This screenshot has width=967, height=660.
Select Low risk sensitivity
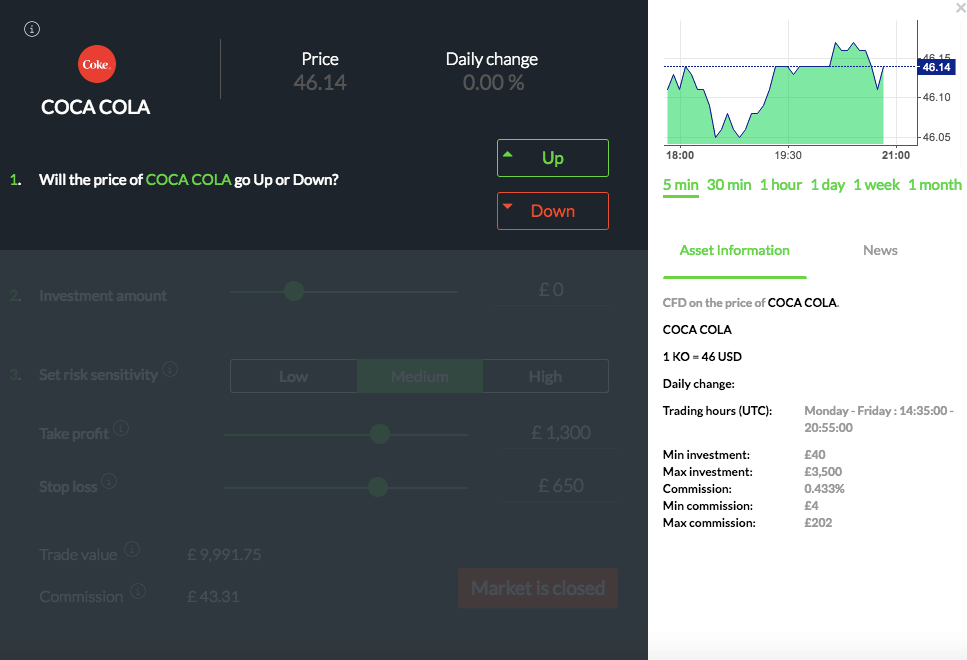coord(294,376)
